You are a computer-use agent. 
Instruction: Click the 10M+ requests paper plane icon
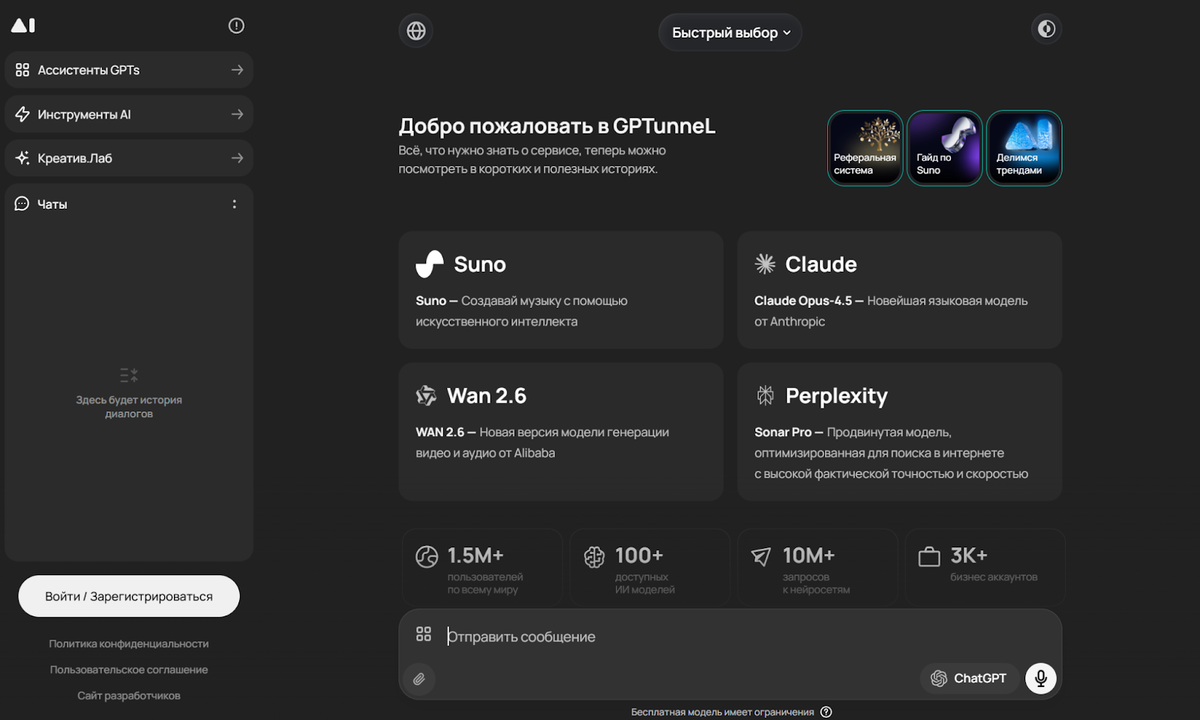762,557
